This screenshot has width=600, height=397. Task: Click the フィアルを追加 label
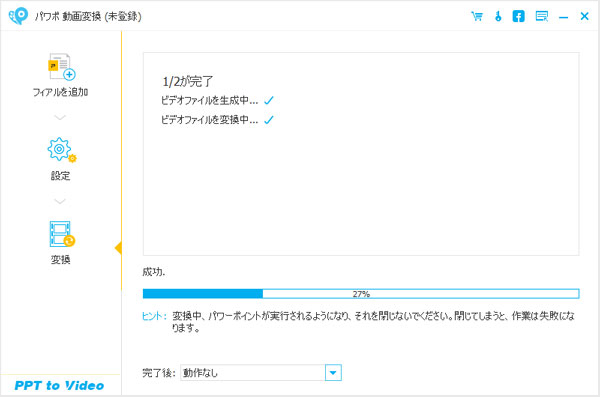pos(60,92)
